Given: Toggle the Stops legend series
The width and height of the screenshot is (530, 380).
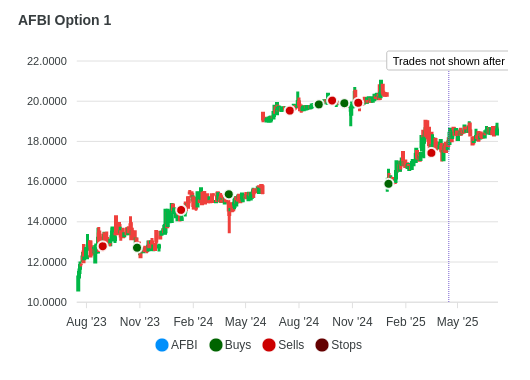Looking at the screenshot, I should coord(338,345).
